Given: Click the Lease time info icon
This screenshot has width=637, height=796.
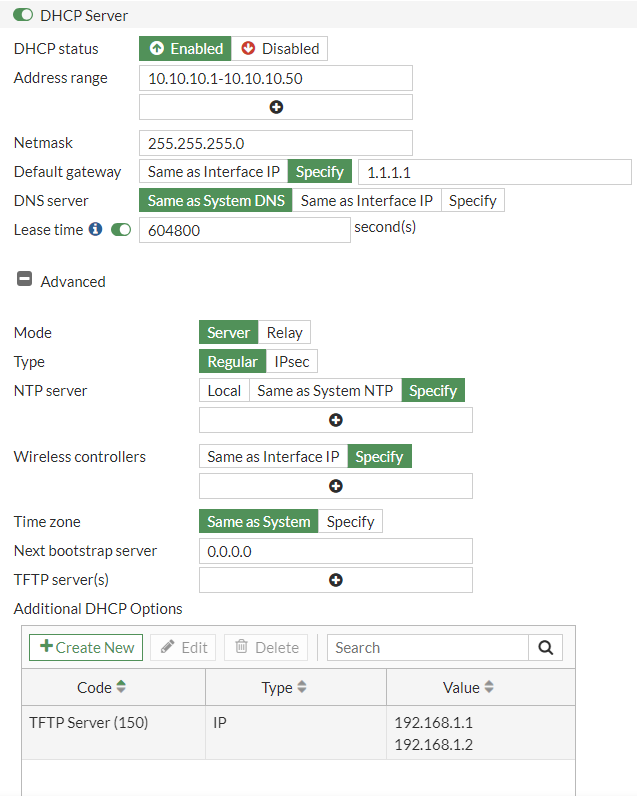Looking at the screenshot, I should (x=96, y=229).
